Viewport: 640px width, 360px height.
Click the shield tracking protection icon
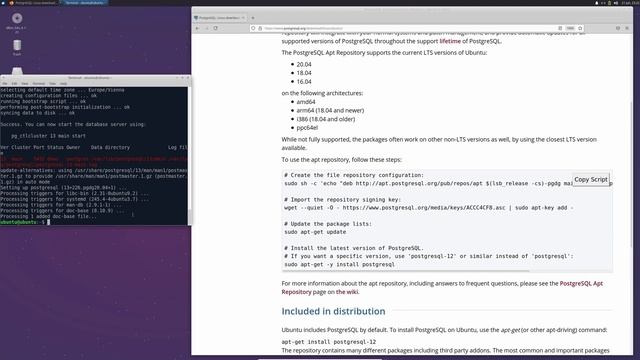point(253,28)
